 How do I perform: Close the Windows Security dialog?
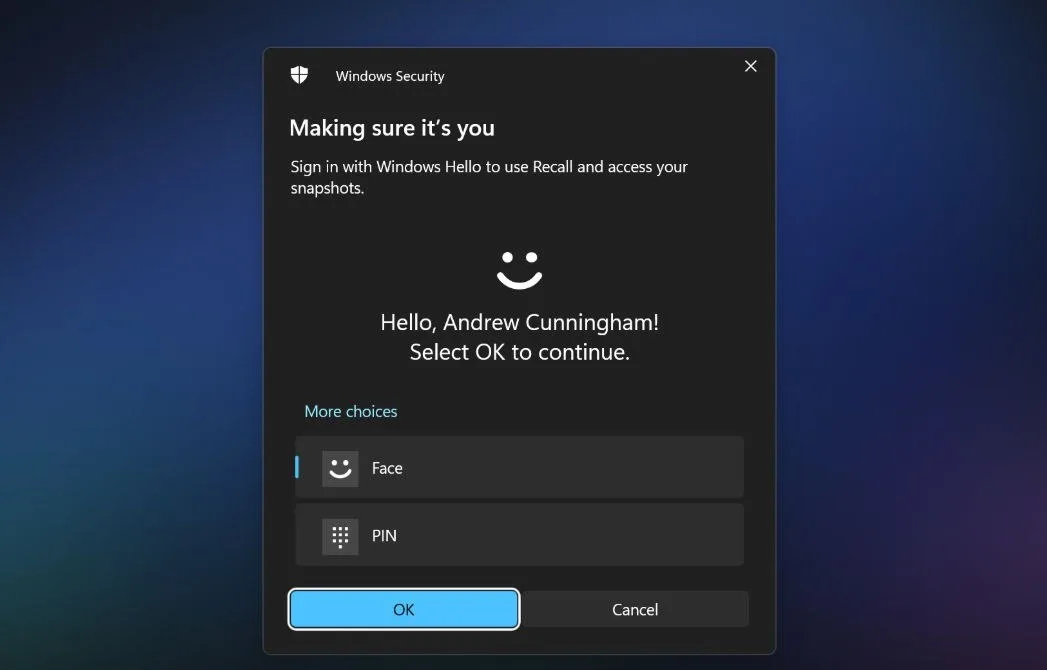tap(750, 66)
